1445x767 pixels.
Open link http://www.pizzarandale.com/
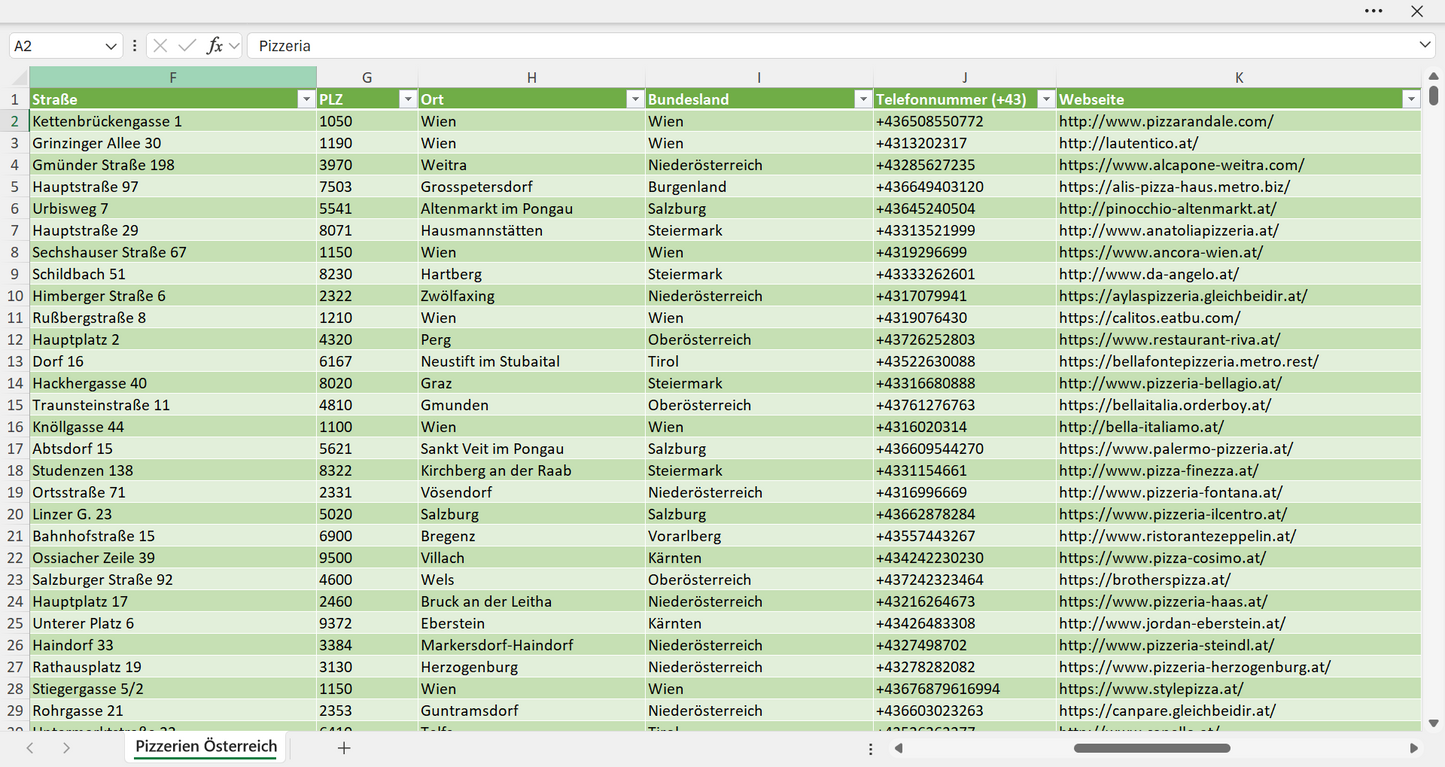pyautogui.click(x=1166, y=121)
